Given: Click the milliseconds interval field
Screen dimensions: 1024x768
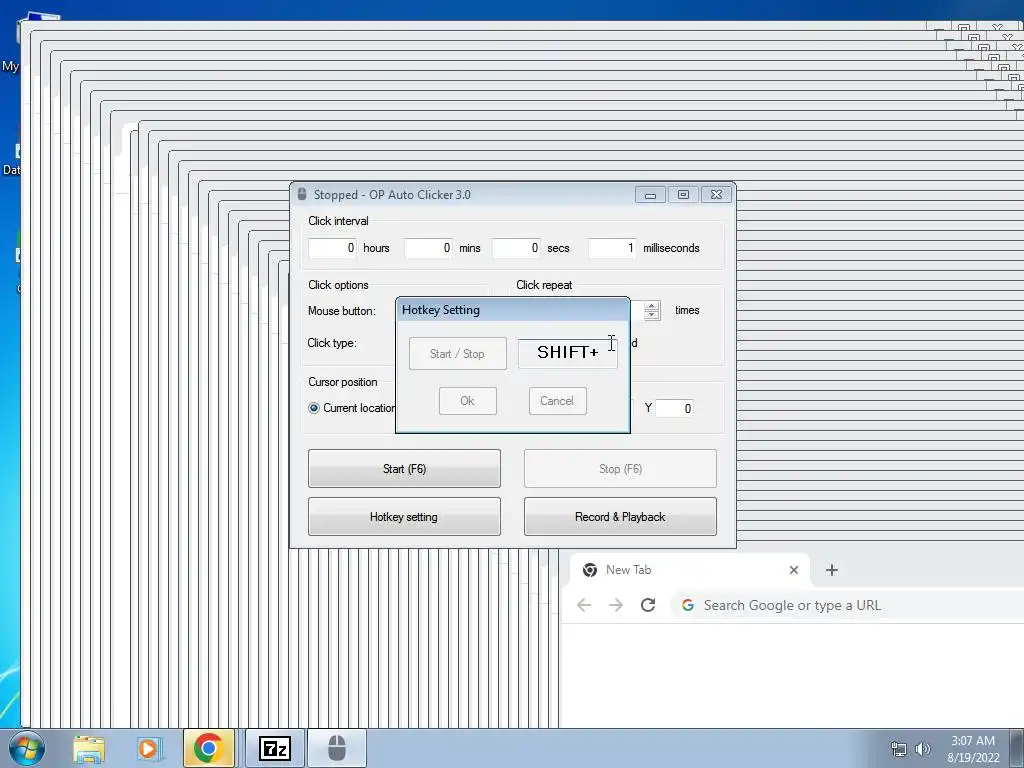Looking at the screenshot, I should click(x=613, y=248).
